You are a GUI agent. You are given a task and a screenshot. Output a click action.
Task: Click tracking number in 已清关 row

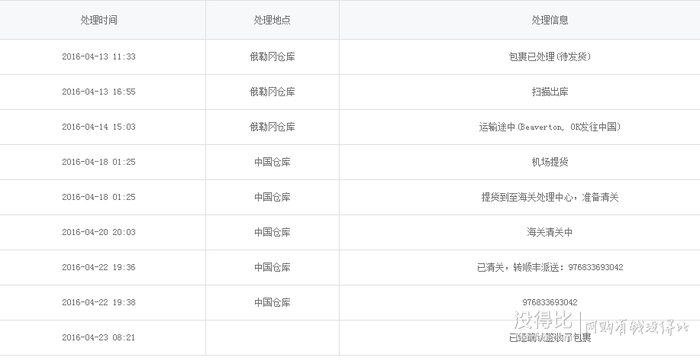pos(596,267)
